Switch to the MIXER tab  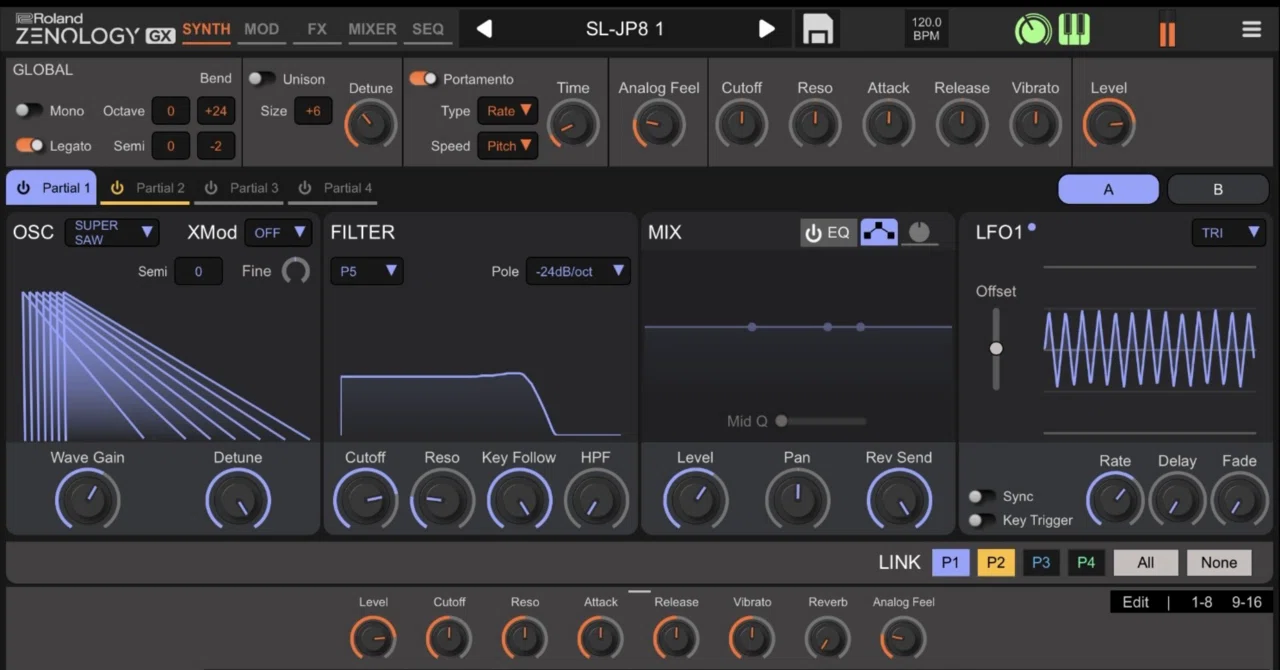372,29
